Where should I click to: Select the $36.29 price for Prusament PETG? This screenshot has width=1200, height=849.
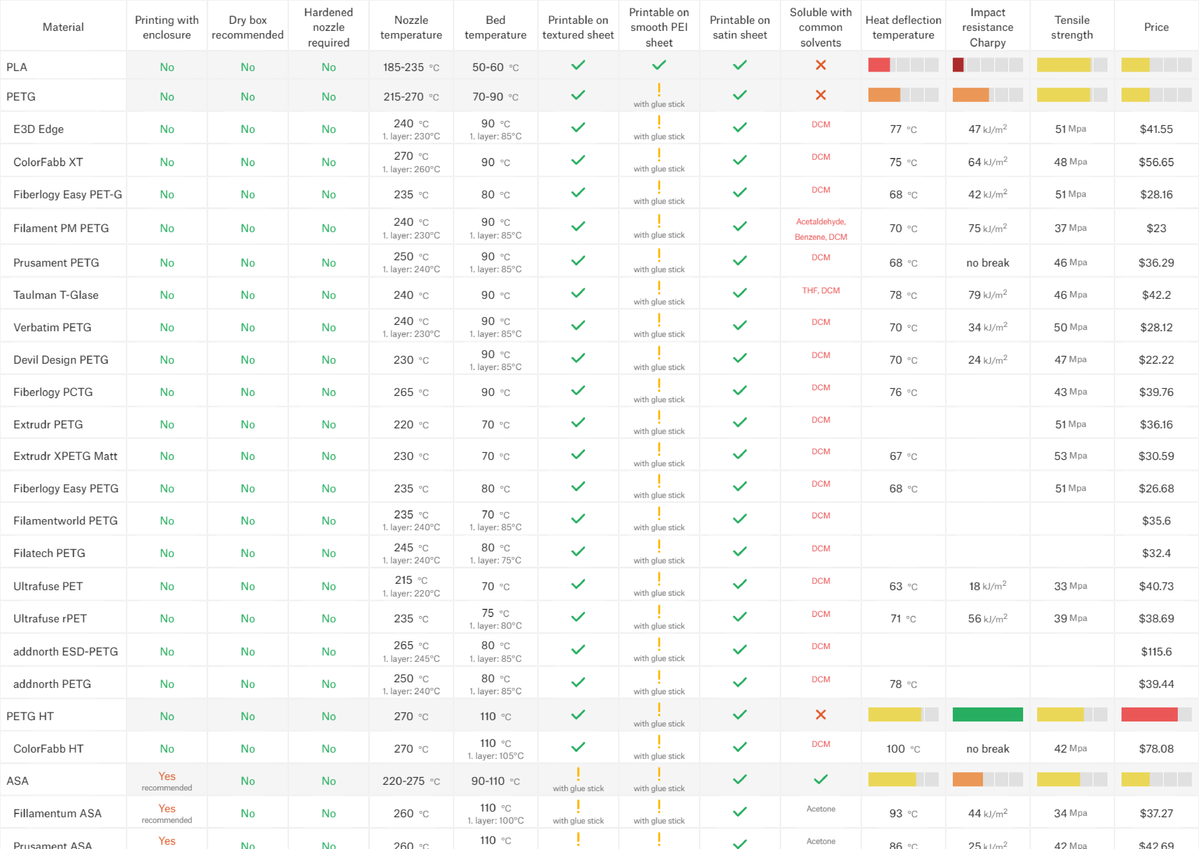1156,261
